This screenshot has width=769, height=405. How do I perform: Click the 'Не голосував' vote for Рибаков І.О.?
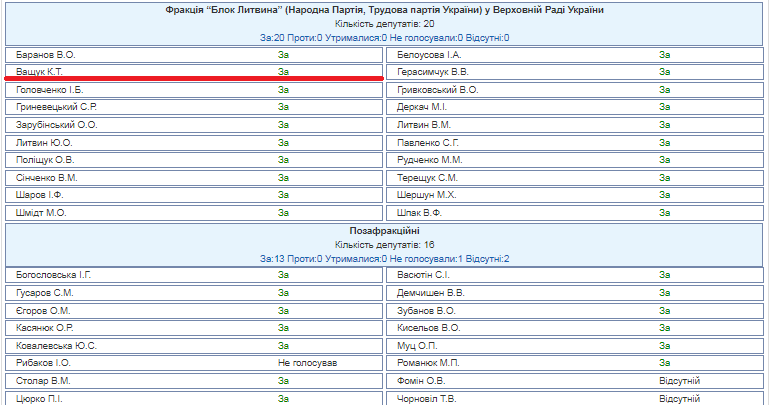tap(309, 363)
